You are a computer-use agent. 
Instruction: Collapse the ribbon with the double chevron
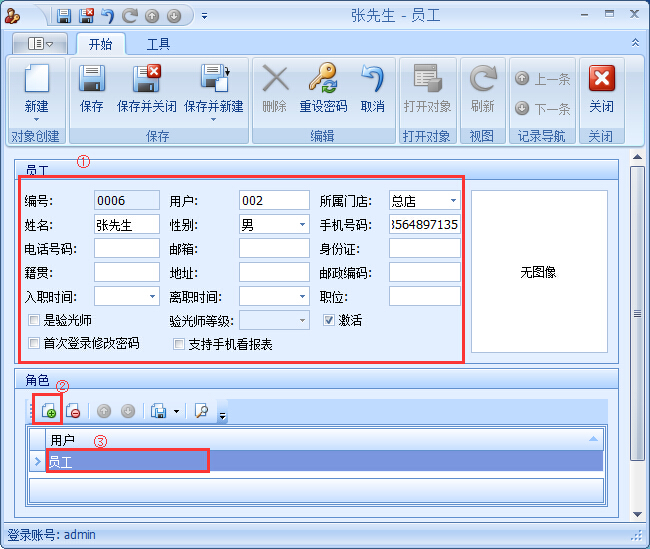635,43
